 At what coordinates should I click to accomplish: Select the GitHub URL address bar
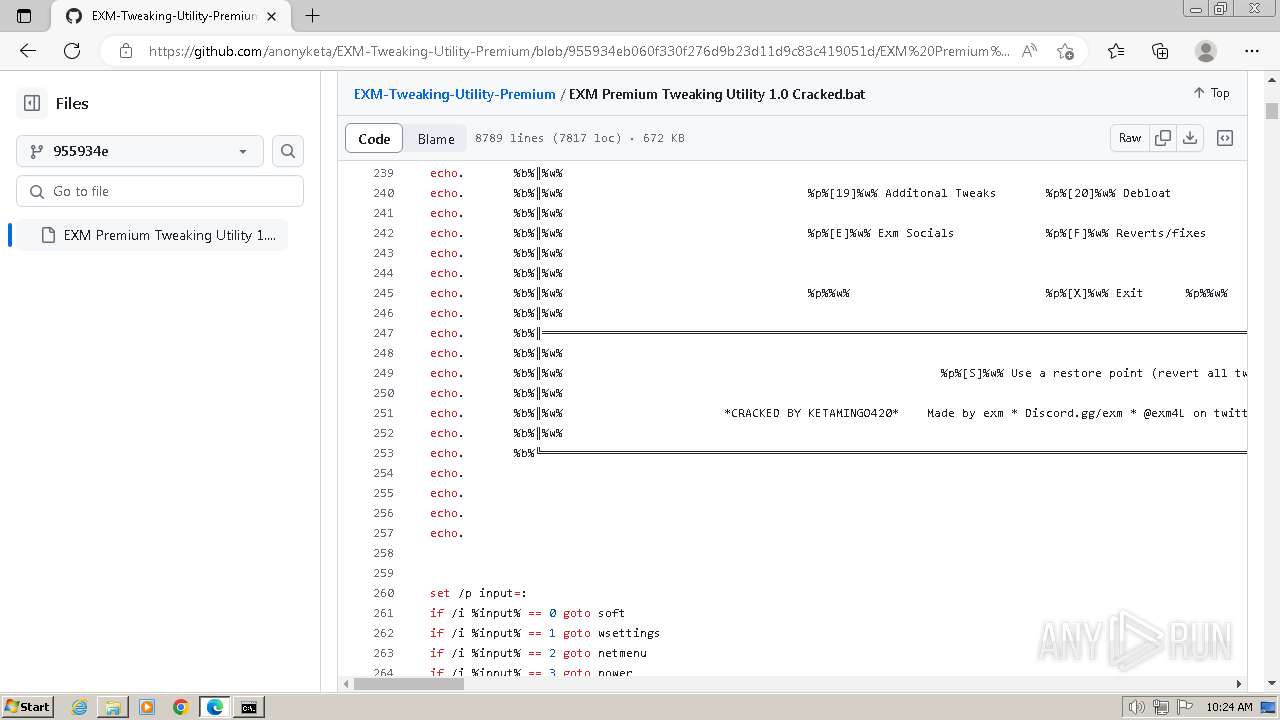[578, 51]
